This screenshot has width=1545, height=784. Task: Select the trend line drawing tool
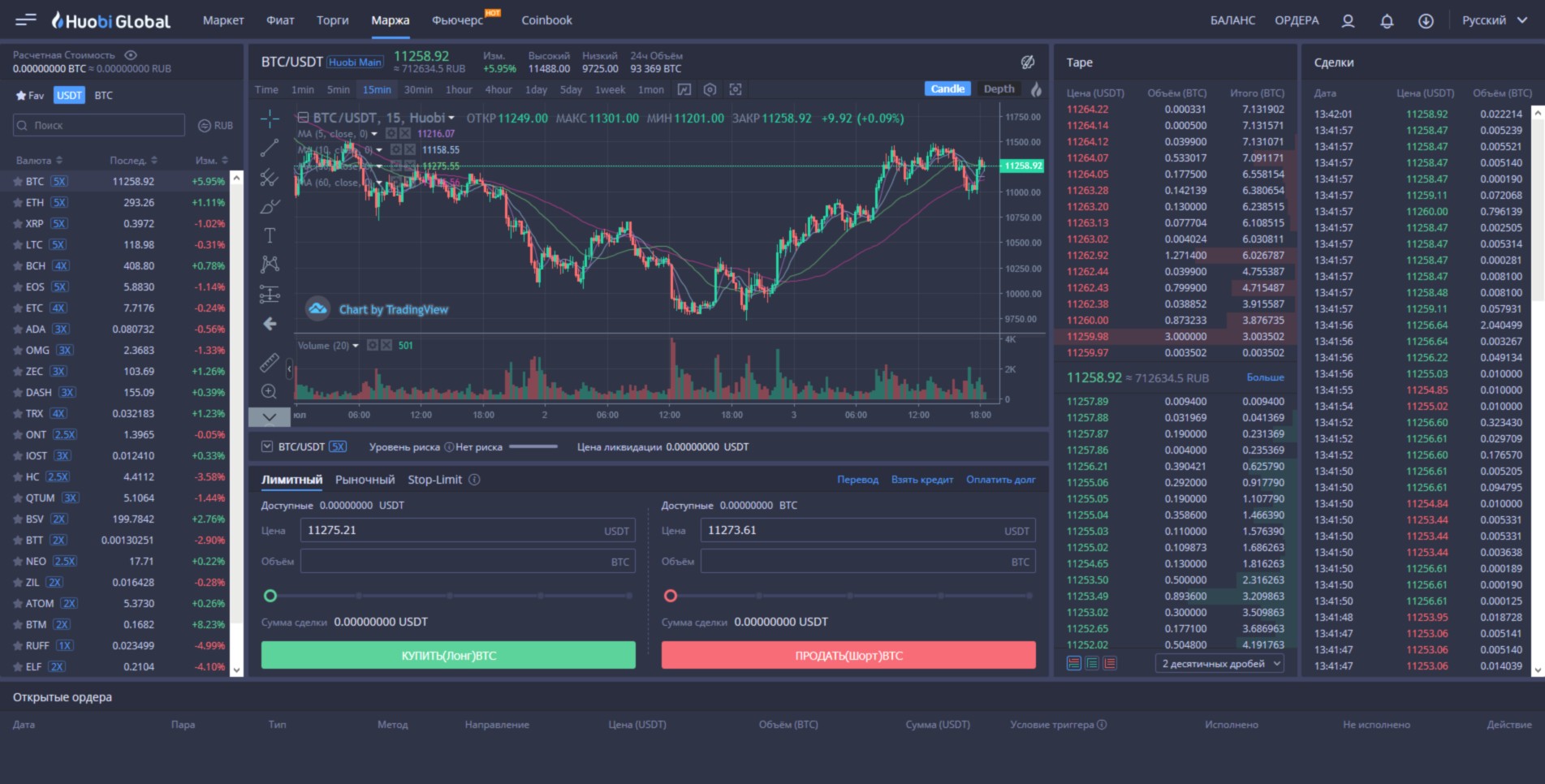pyautogui.click(x=270, y=148)
